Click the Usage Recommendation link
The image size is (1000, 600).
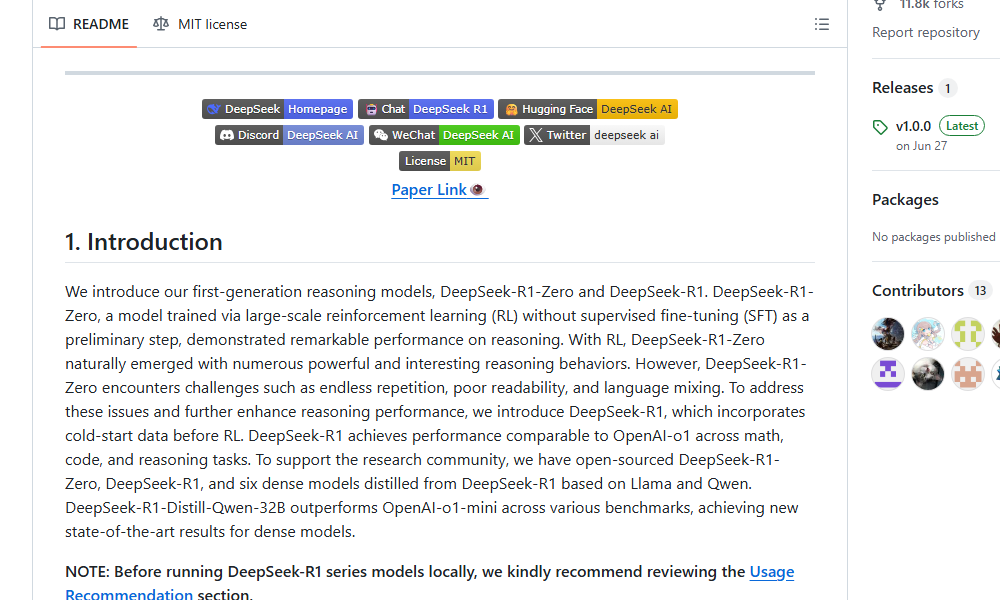(x=771, y=571)
